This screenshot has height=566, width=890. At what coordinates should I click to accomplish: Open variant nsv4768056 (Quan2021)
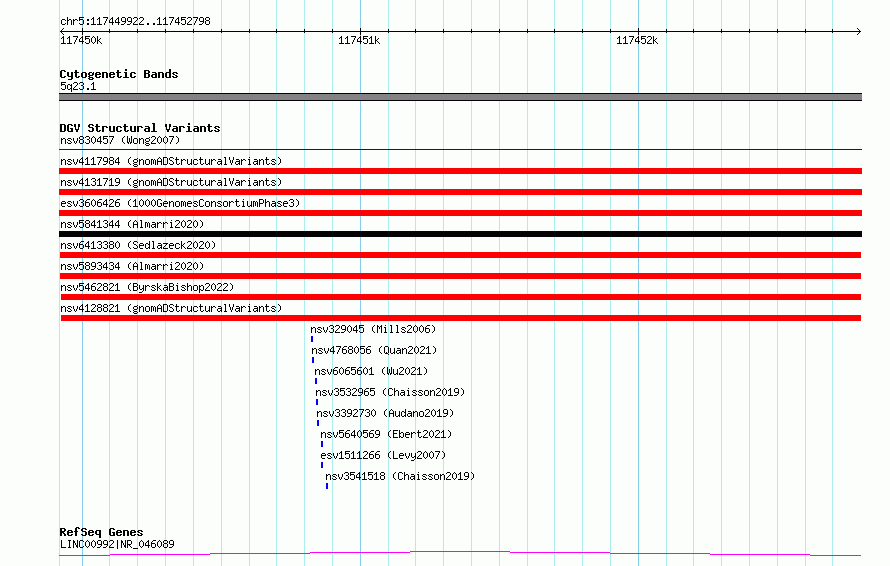(x=374, y=350)
